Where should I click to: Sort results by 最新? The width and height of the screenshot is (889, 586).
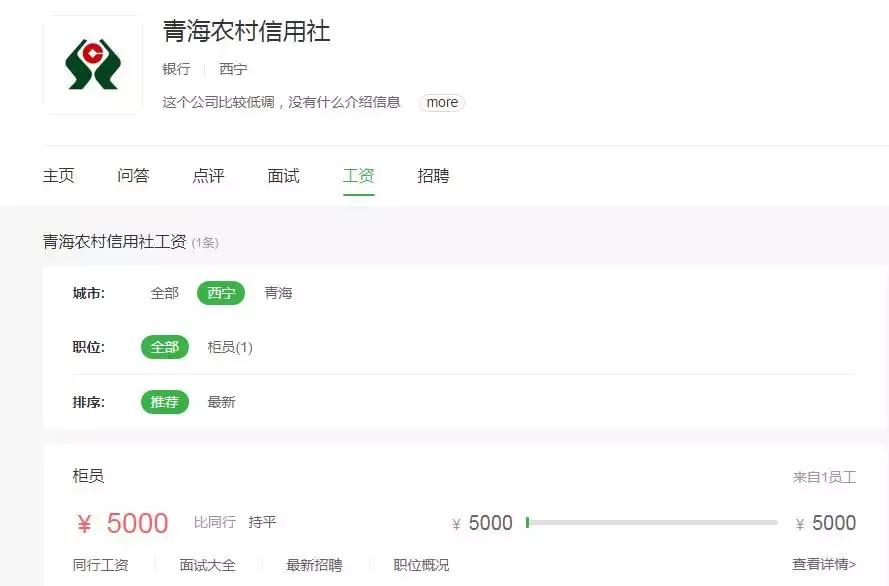221,402
